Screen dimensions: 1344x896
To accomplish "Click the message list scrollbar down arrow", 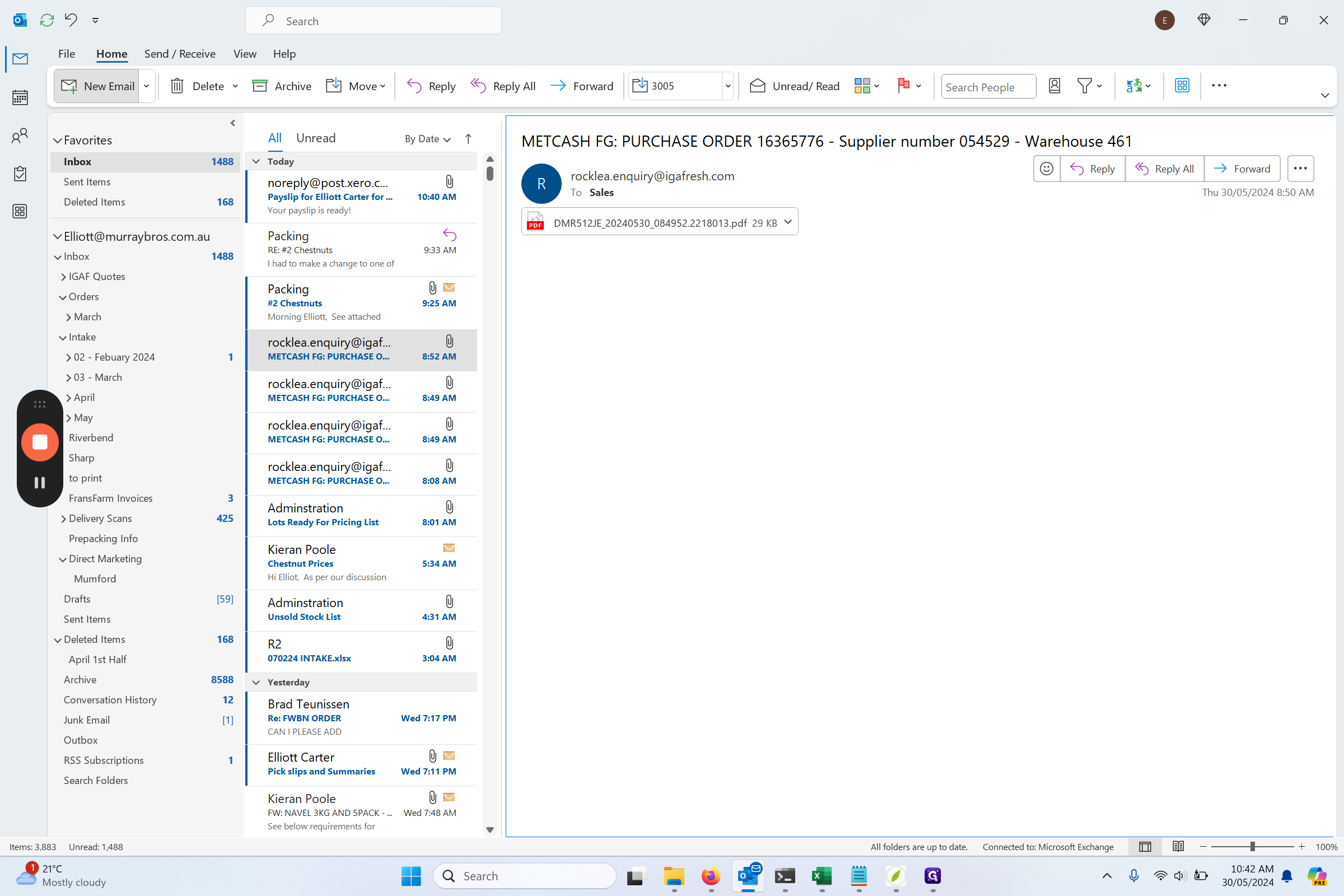I will click(489, 830).
